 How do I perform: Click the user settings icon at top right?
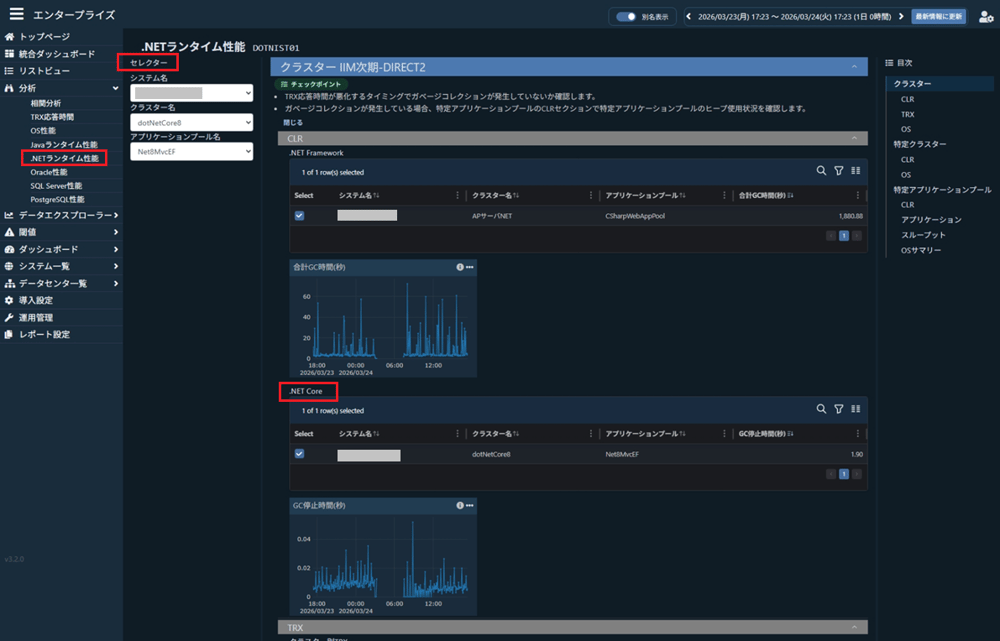985,16
